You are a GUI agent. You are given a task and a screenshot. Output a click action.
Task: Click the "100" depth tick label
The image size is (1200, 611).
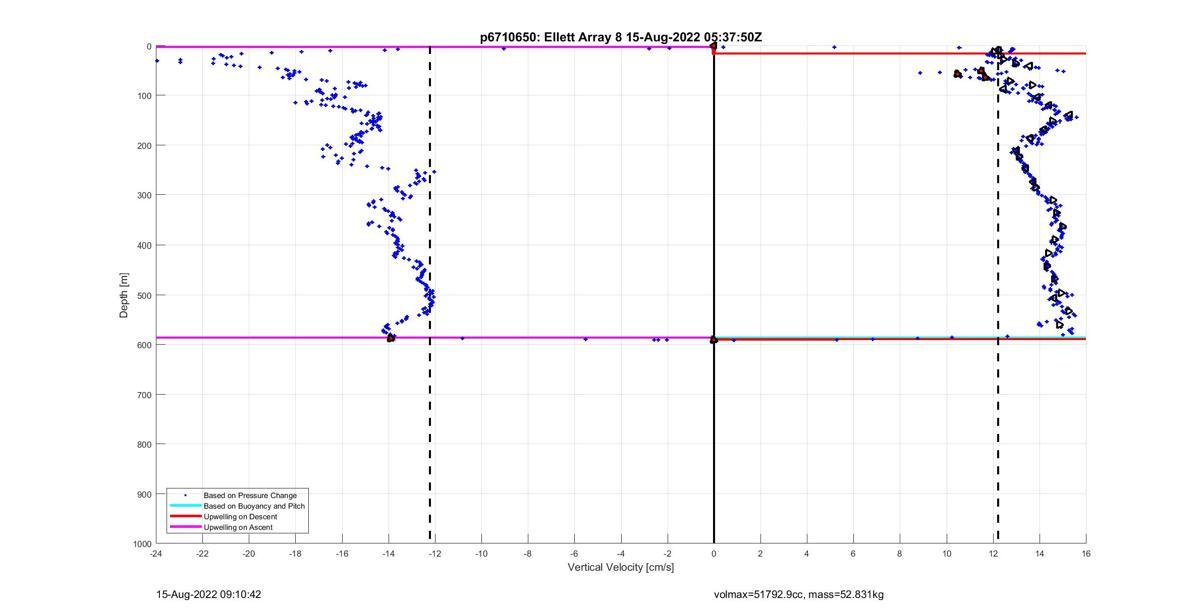[x=144, y=96]
